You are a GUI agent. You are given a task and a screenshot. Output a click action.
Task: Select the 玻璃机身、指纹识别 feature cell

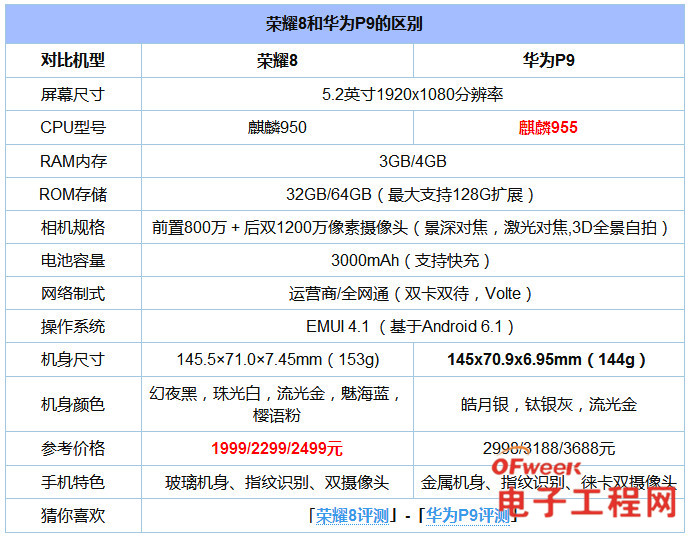click(277, 483)
